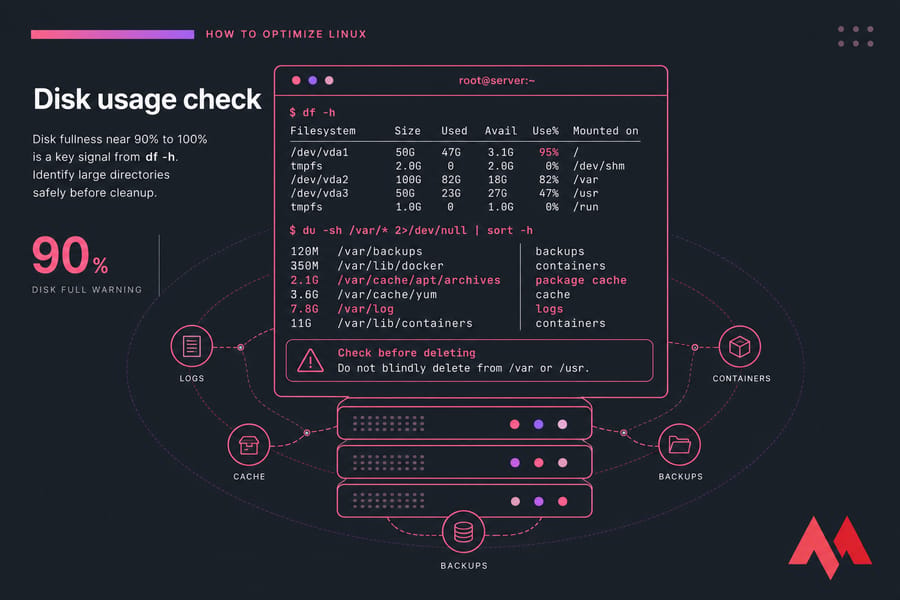Viewport: 900px width, 600px height.
Task: Click the pink 'logs' label
Action: [x=549, y=309]
